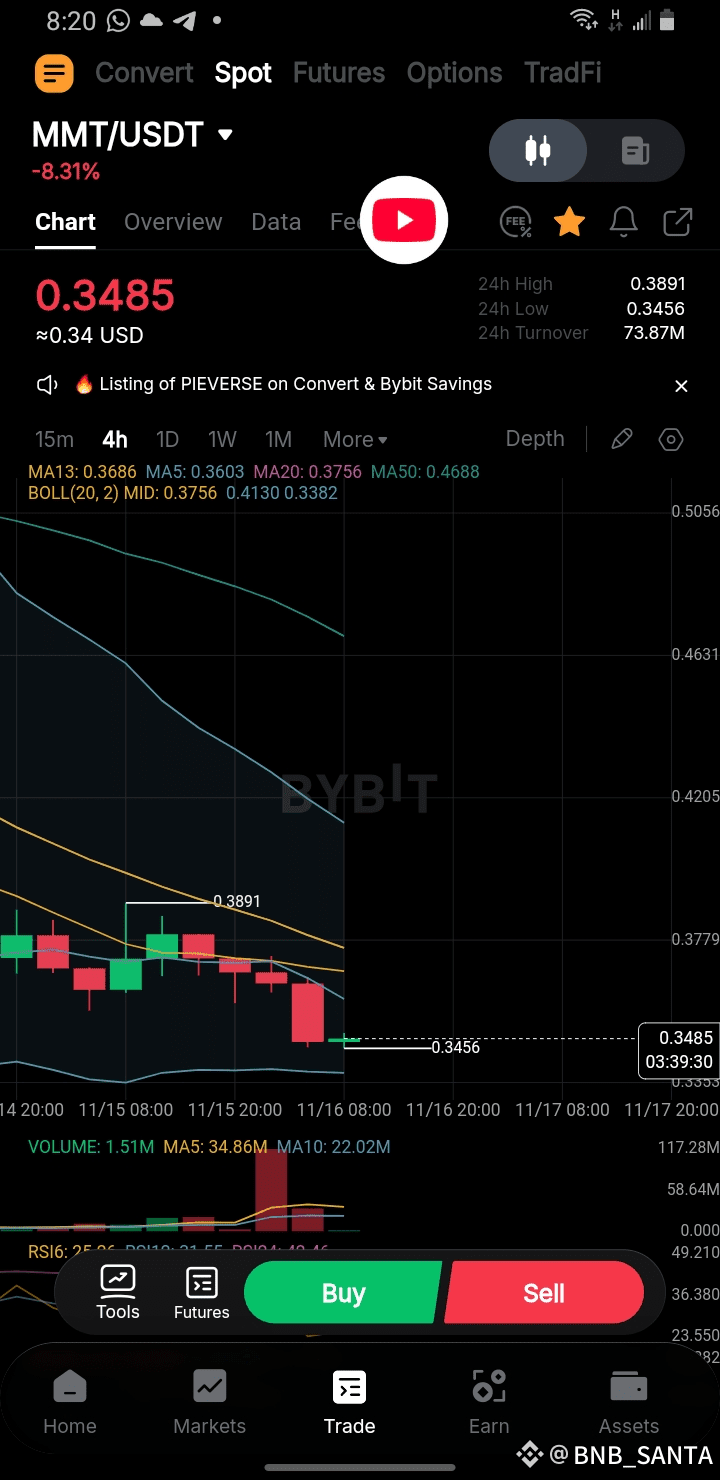
Task: Select the Convert tab
Action: click(x=144, y=73)
